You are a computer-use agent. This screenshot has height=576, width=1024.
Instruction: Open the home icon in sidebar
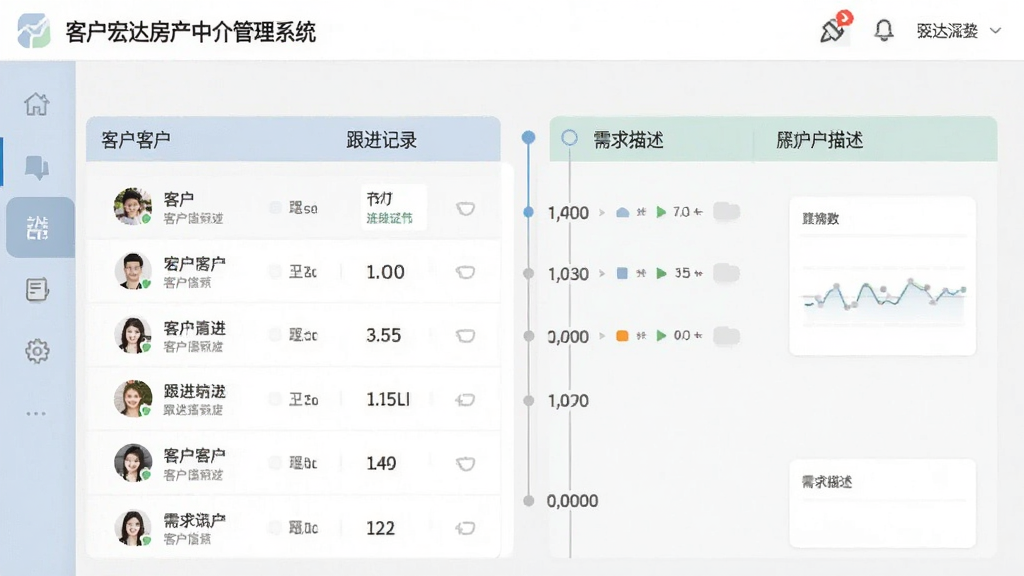(x=37, y=104)
